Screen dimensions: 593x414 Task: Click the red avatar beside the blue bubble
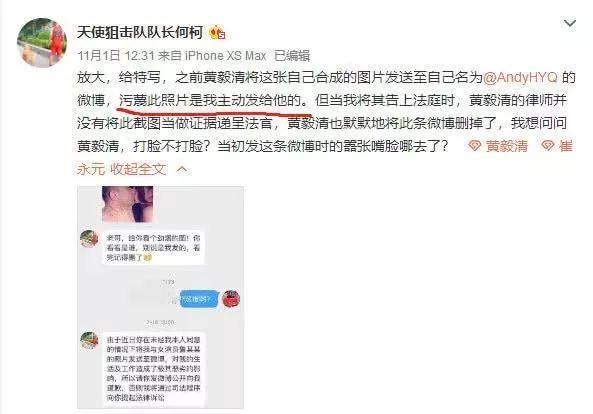coord(231,299)
